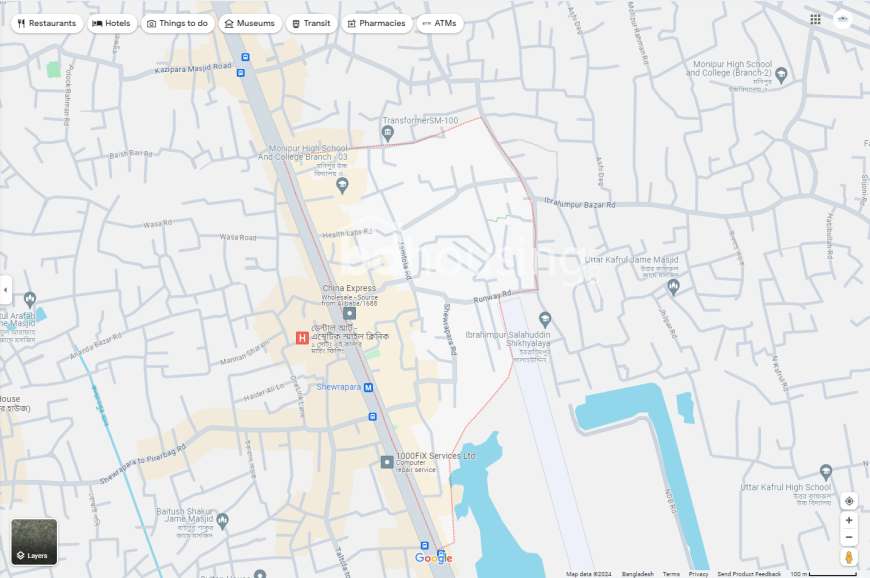Image resolution: width=870 pixels, height=578 pixels.
Task: Zoom in with the plus button
Action: tap(849, 520)
